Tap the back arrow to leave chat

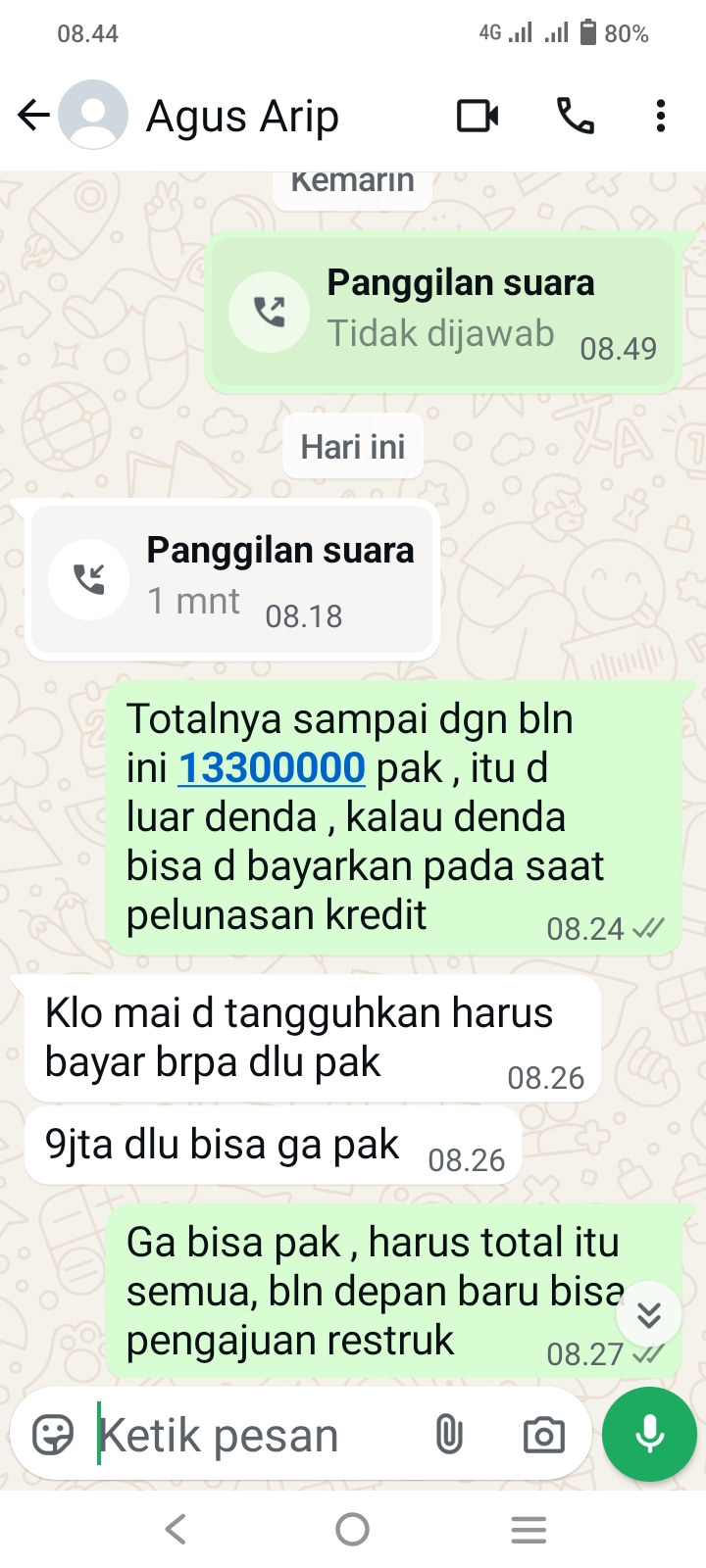pyautogui.click(x=33, y=116)
